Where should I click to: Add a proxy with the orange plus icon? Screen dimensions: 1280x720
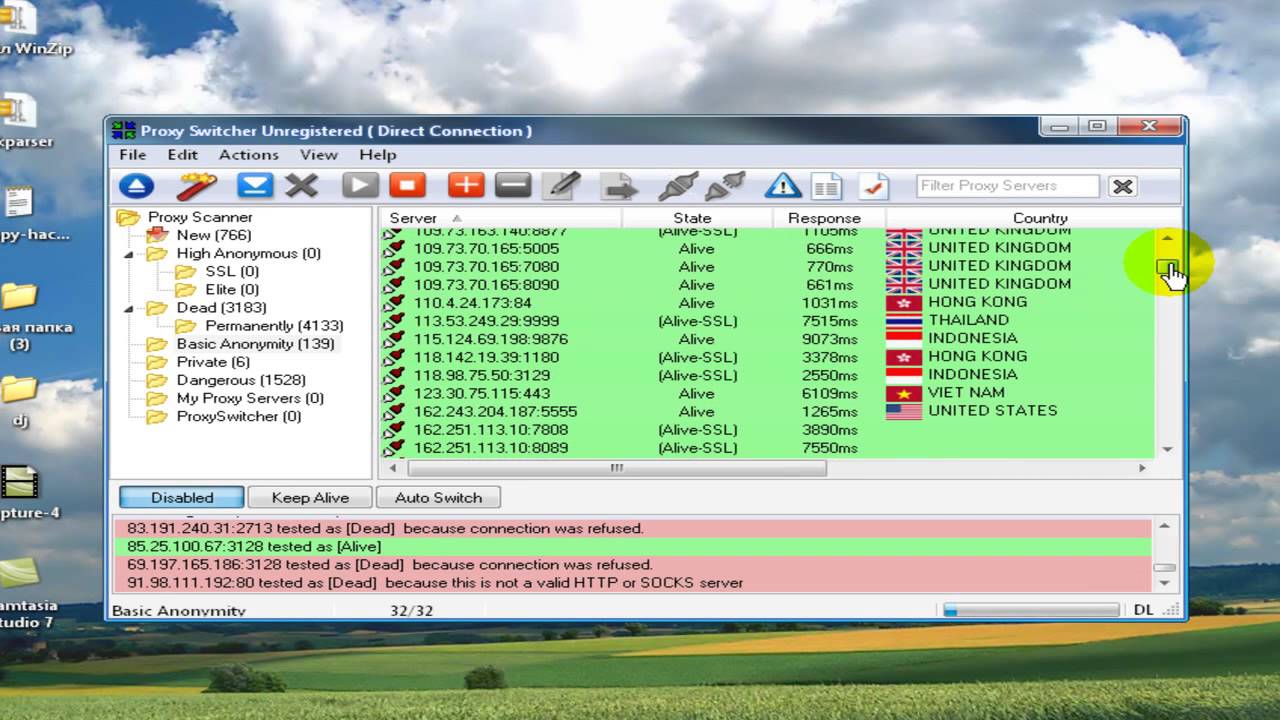point(466,186)
